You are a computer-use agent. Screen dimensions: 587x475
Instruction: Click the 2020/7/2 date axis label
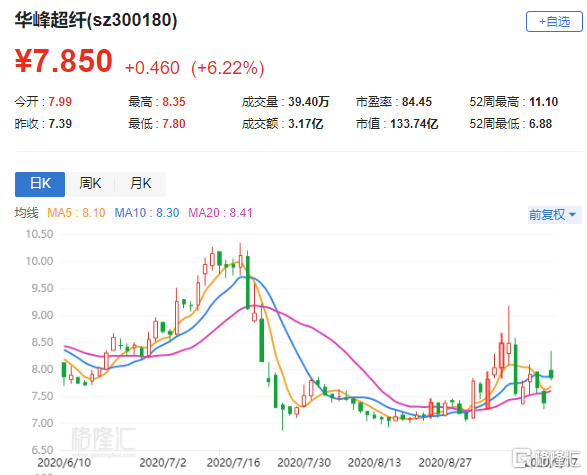[x=163, y=463]
